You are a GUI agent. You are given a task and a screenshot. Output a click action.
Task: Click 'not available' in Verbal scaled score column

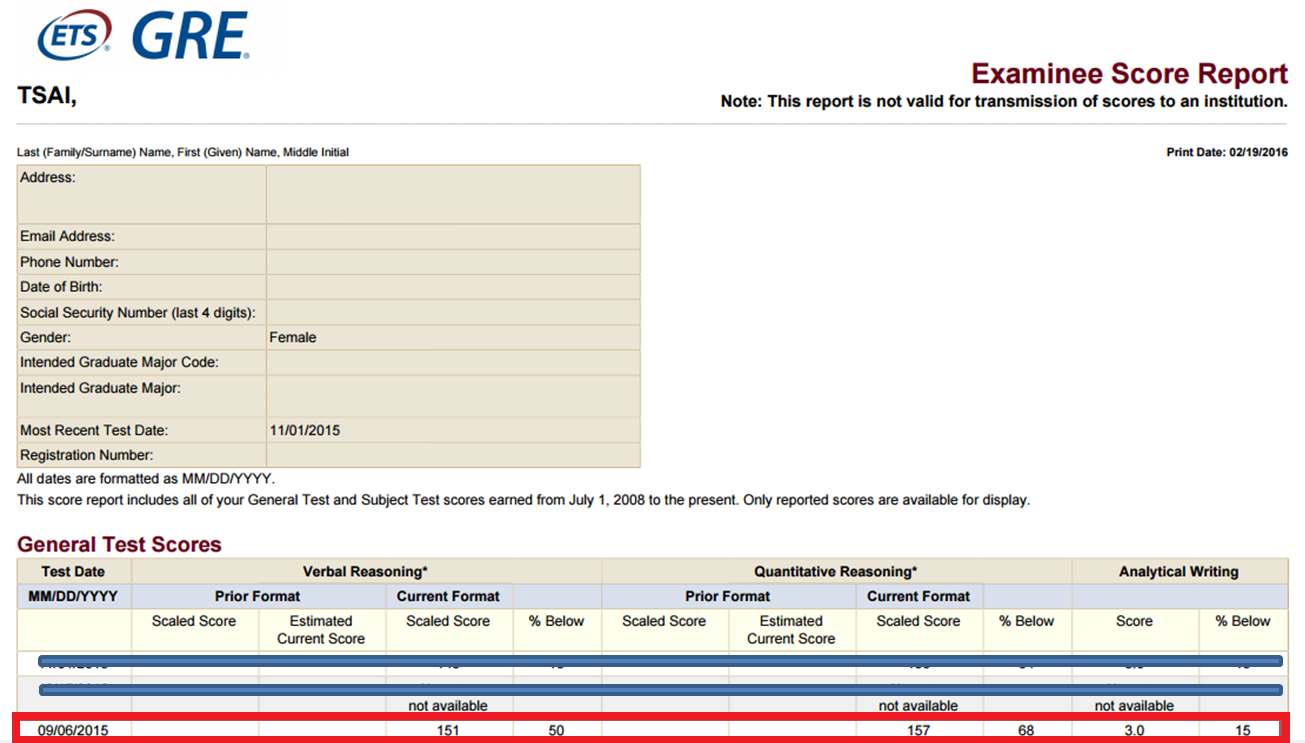point(448,706)
